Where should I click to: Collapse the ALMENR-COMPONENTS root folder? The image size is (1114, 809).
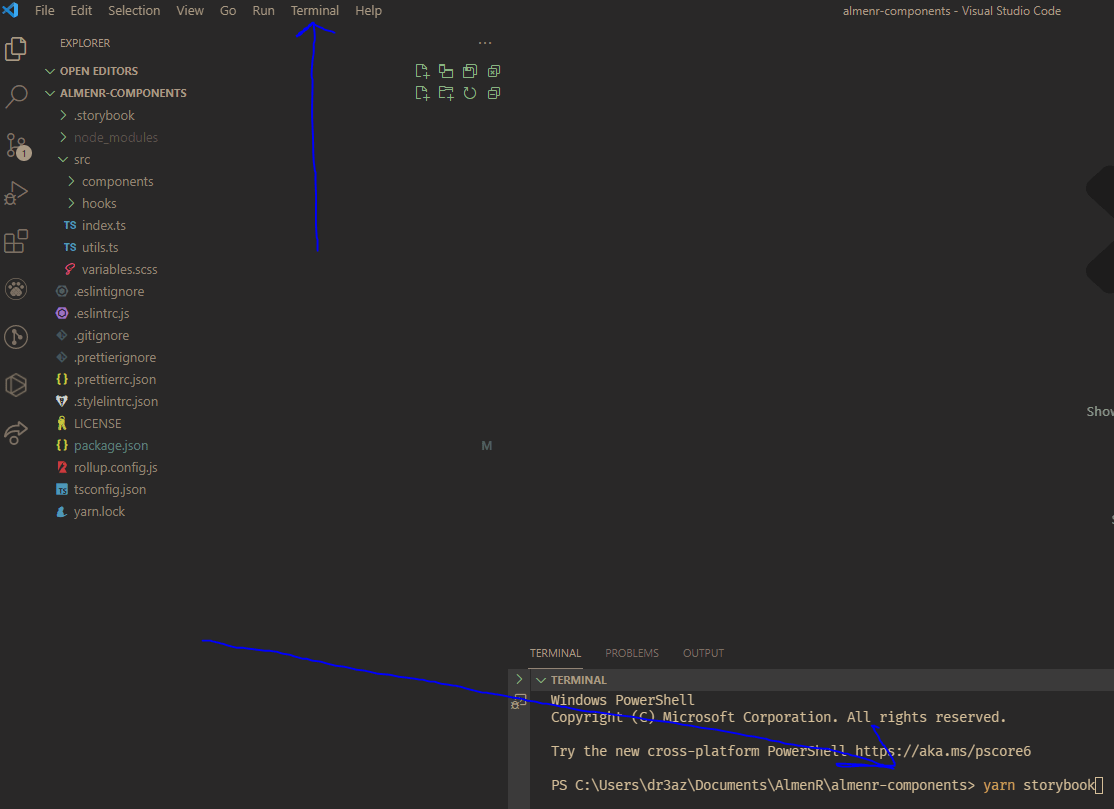coord(50,93)
